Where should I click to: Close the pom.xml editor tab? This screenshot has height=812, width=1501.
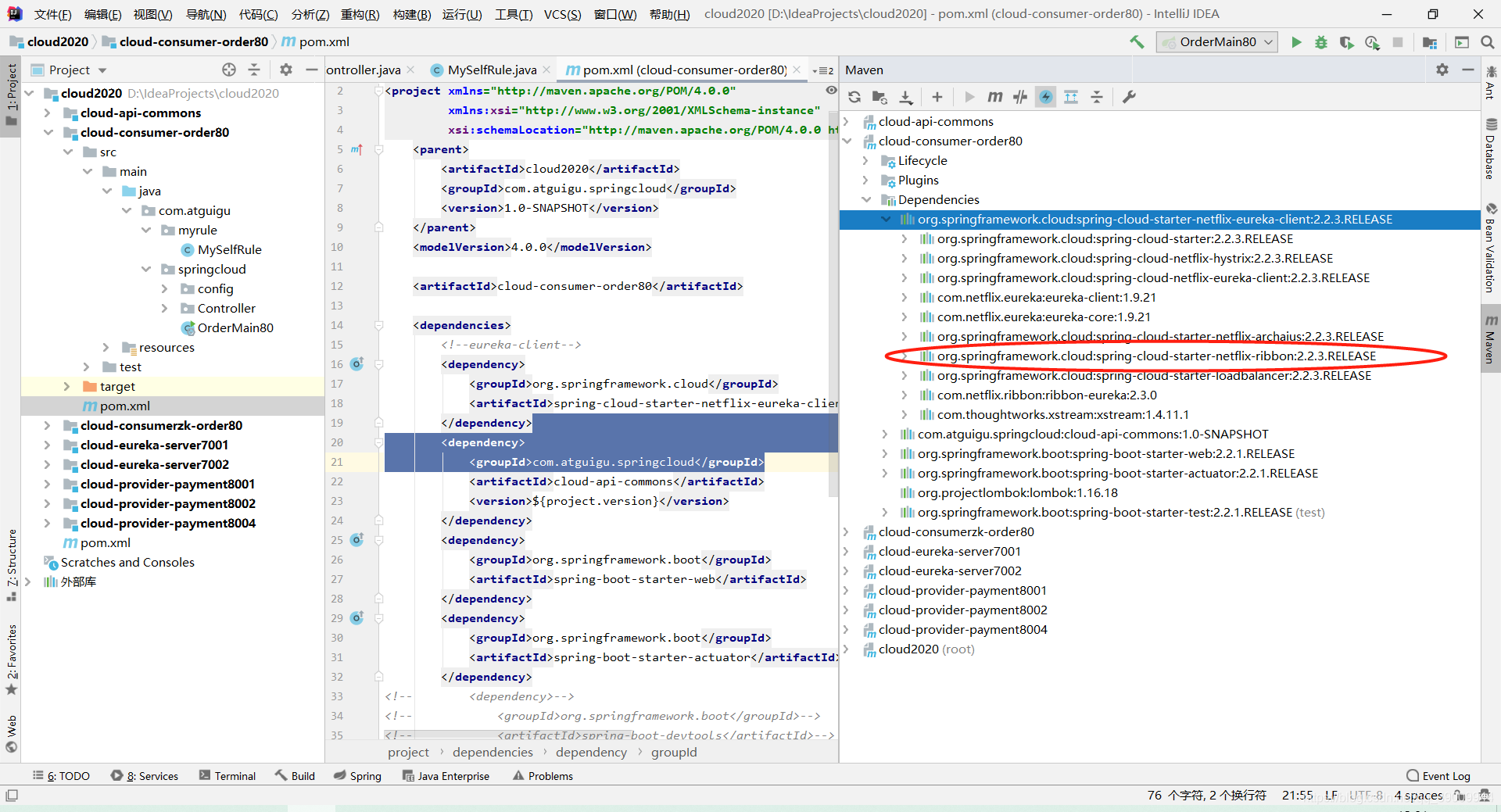[797, 70]
